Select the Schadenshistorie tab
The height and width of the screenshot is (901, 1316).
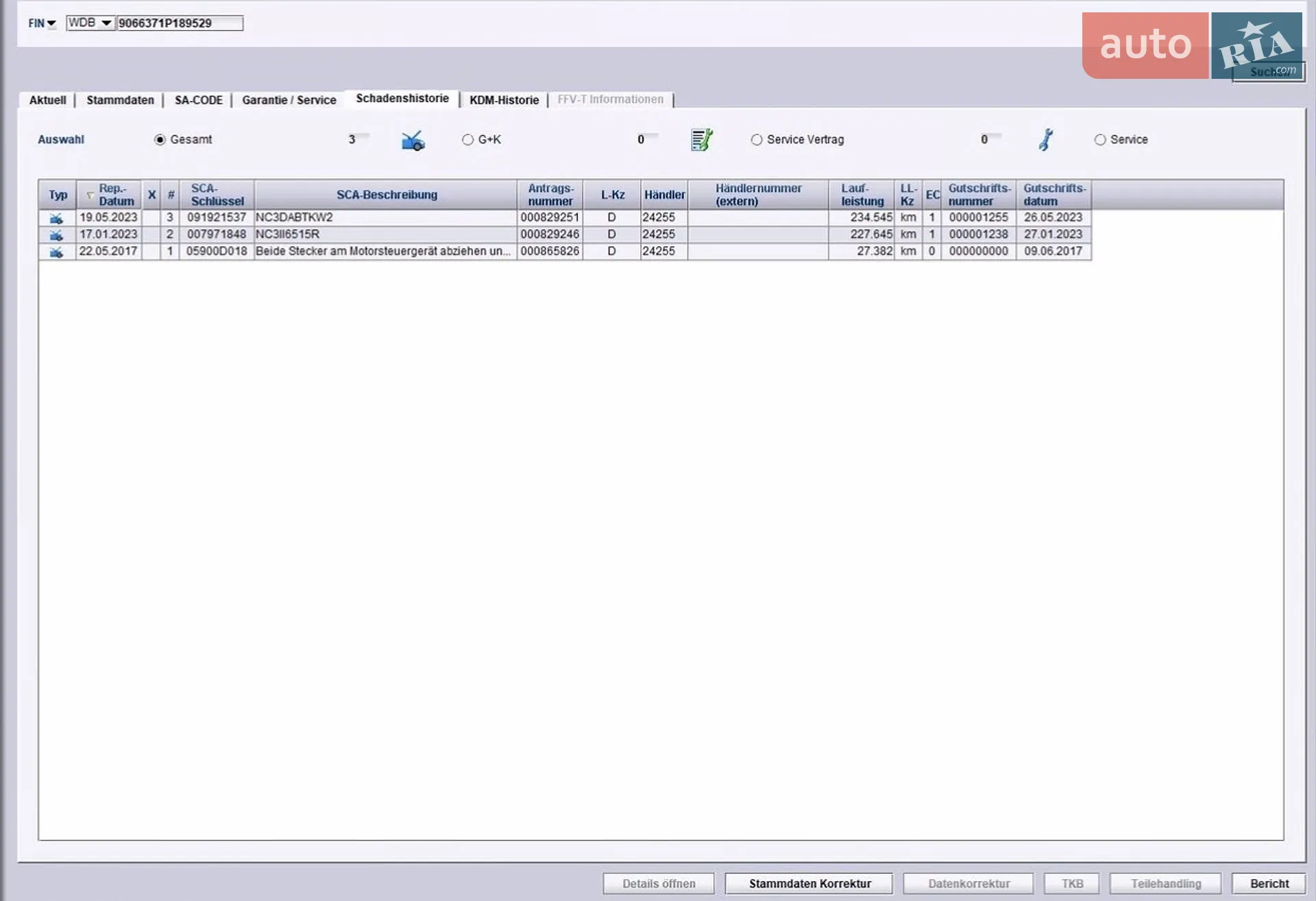tap(402, 99)
